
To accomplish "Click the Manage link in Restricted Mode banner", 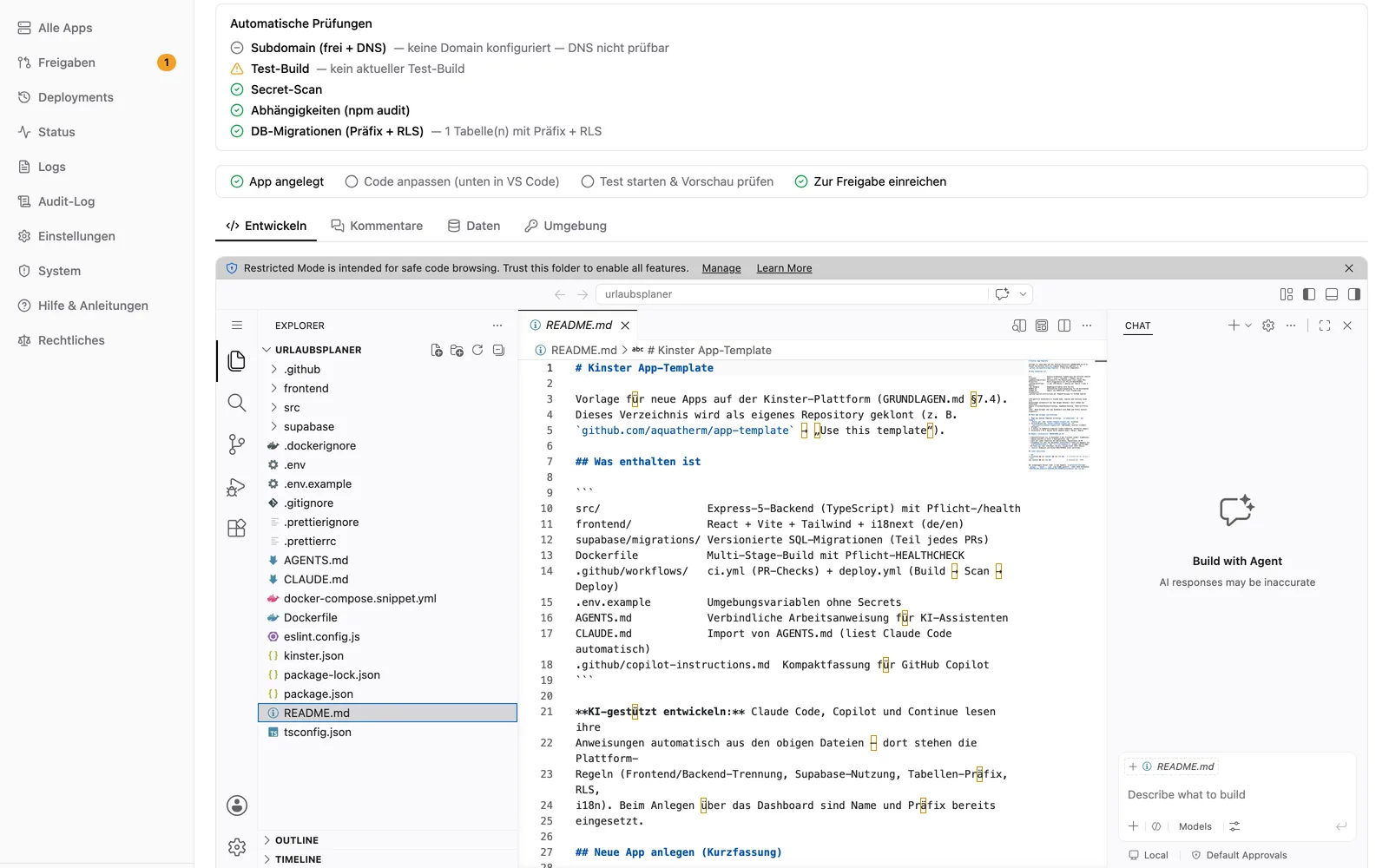I will 721,268.
